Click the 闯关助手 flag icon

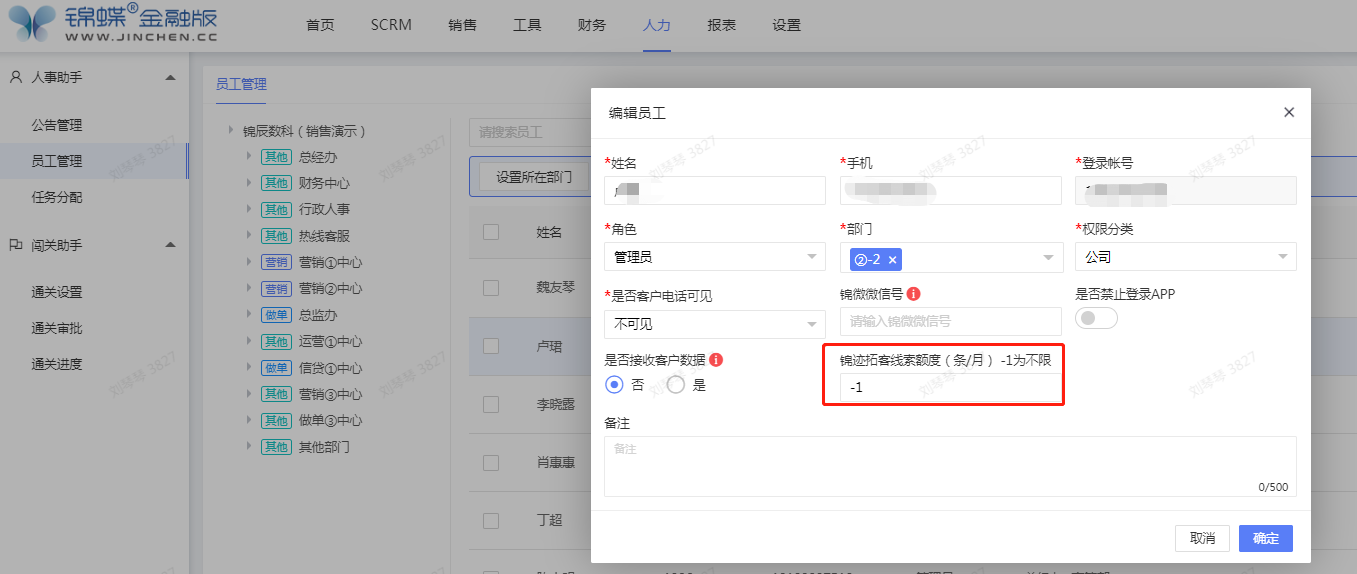16,245
